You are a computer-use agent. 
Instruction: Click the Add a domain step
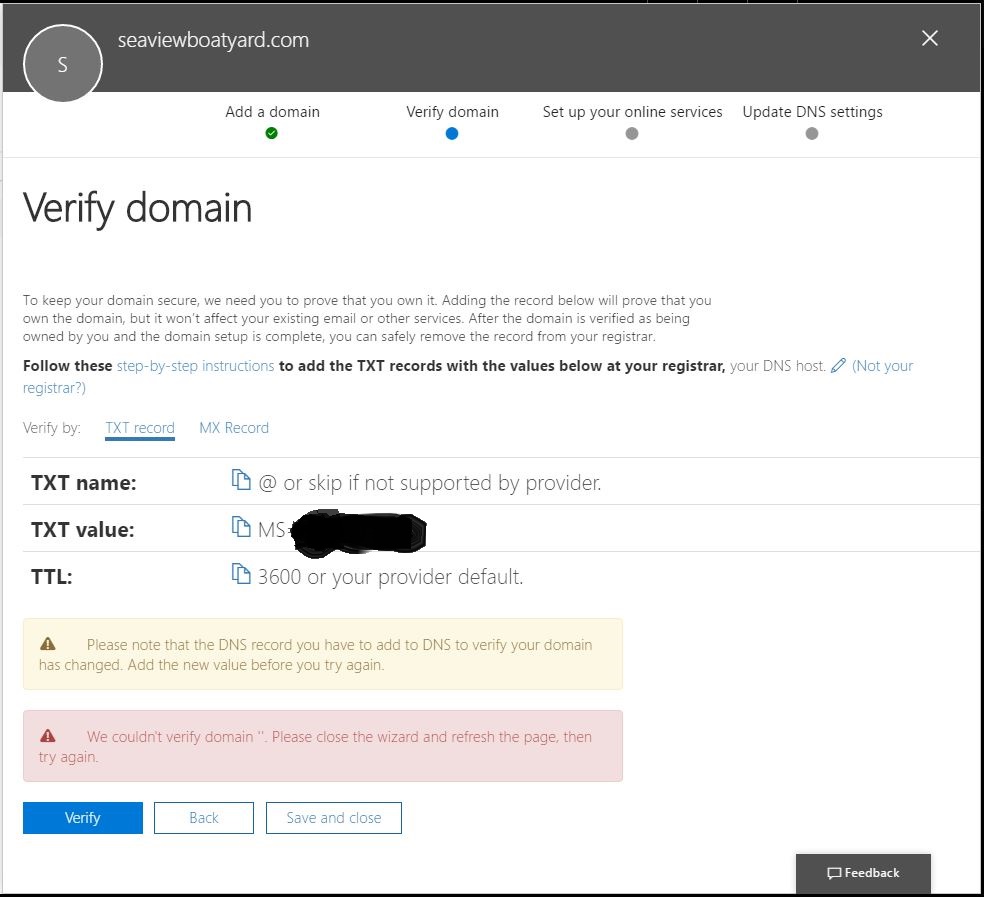point(272,112)
